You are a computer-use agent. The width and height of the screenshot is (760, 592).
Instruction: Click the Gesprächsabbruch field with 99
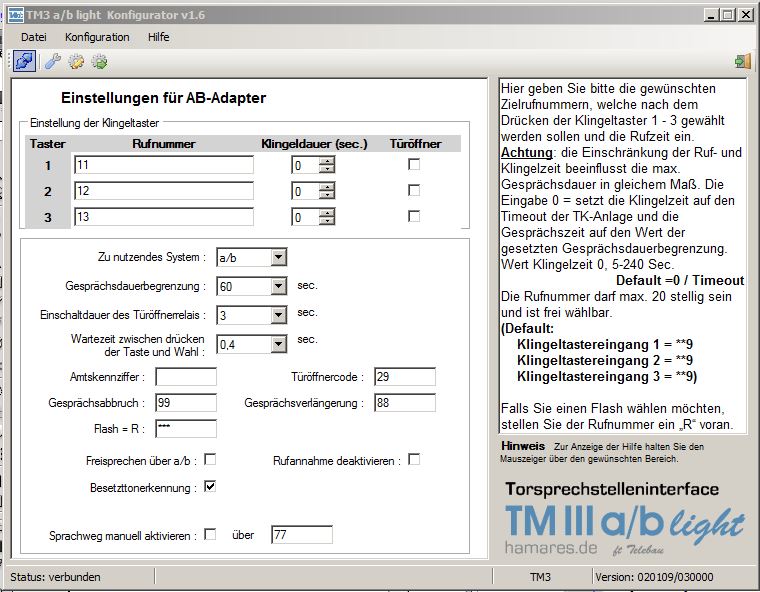click(x=186, y=402)
